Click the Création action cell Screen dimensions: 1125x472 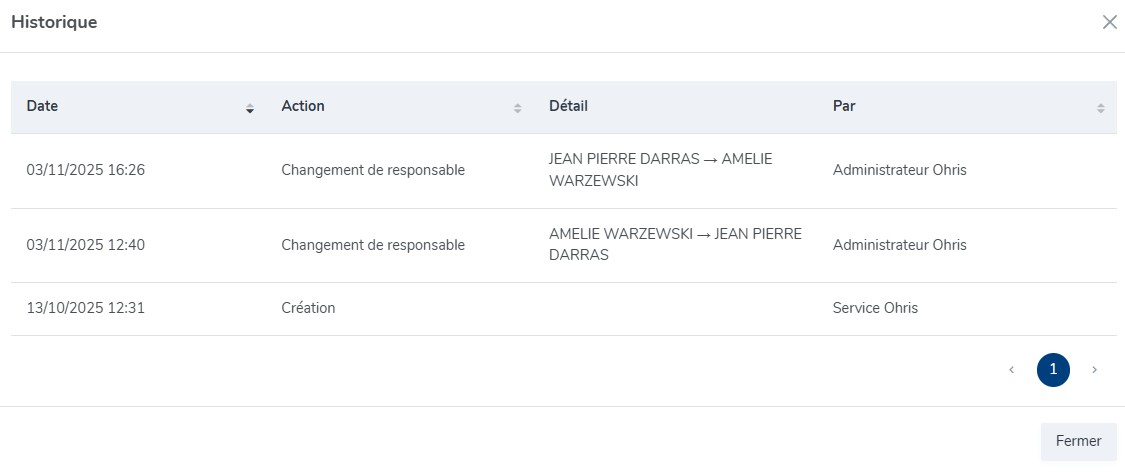[308, 308]
